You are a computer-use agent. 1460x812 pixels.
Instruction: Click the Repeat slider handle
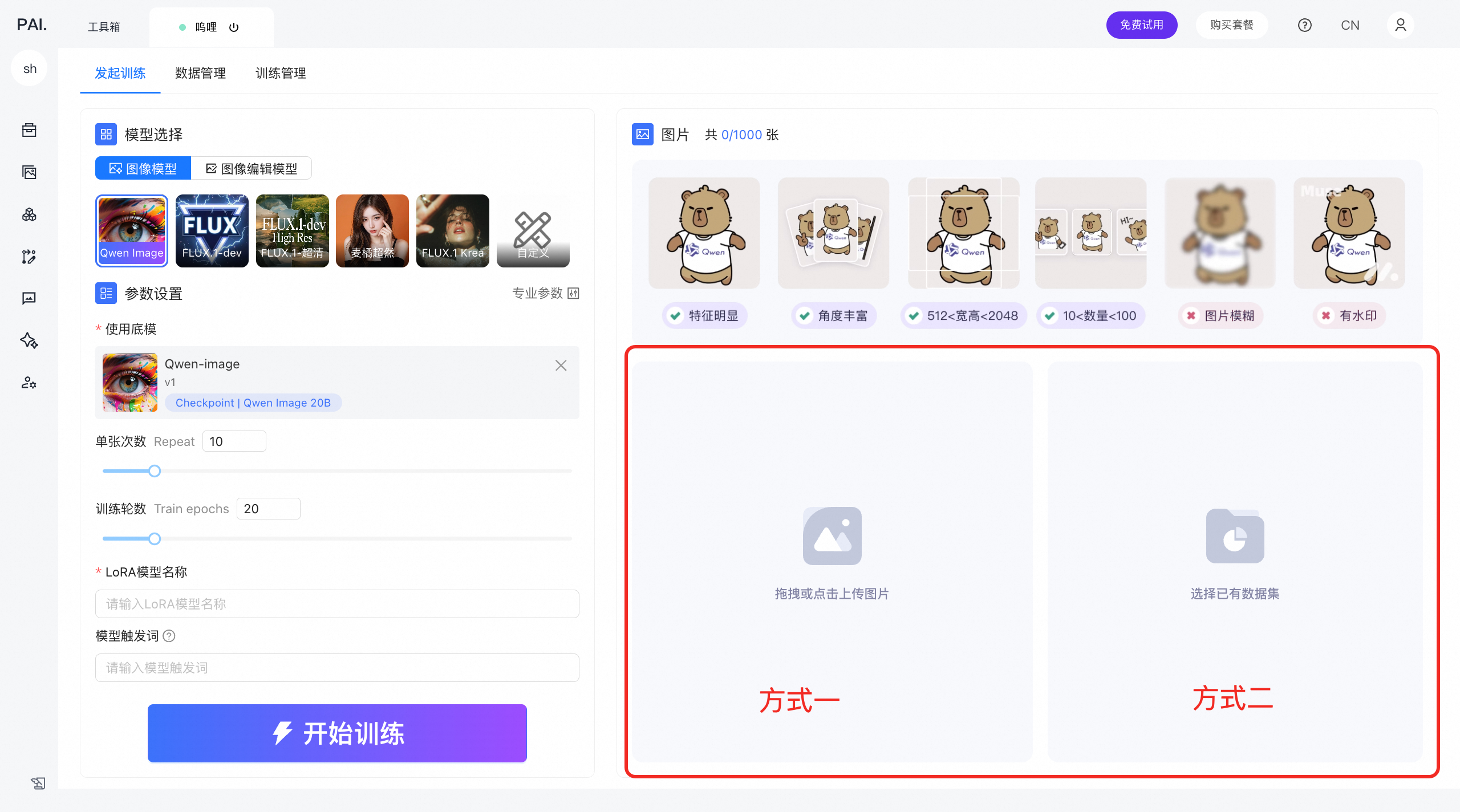(155, 471)
